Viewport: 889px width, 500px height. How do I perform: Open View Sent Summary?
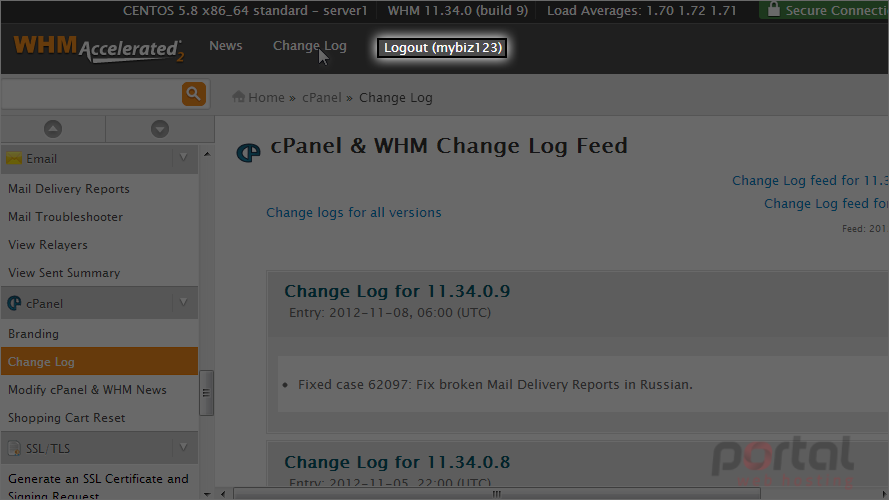[64, 273]
